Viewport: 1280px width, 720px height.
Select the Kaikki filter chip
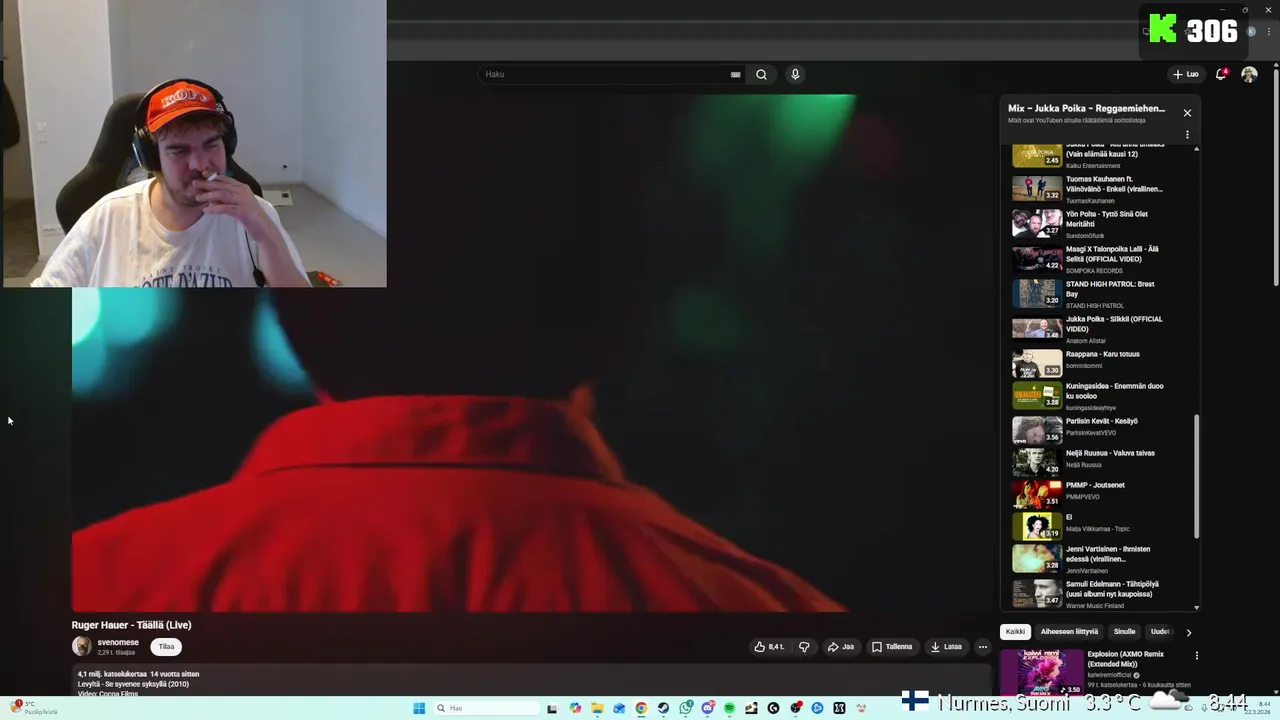tap(1015, 632)
